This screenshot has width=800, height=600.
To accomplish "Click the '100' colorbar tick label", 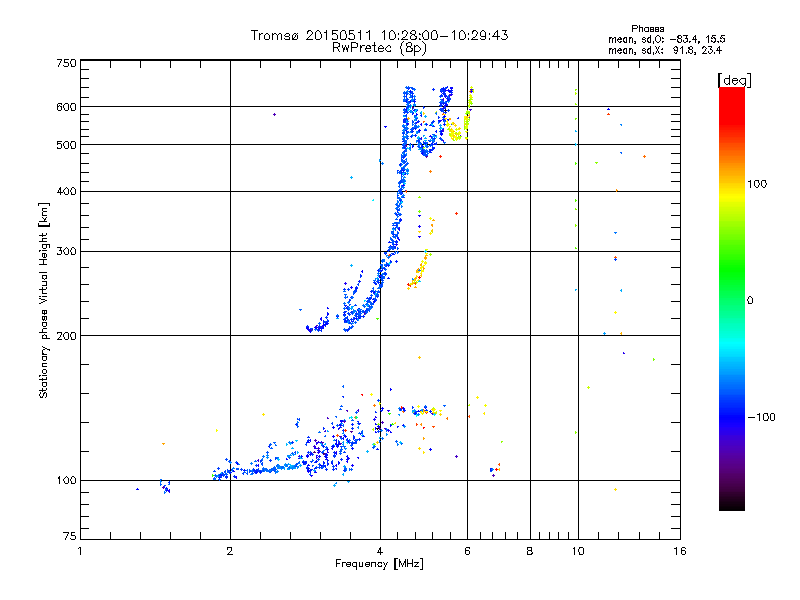I will point(757,184).
